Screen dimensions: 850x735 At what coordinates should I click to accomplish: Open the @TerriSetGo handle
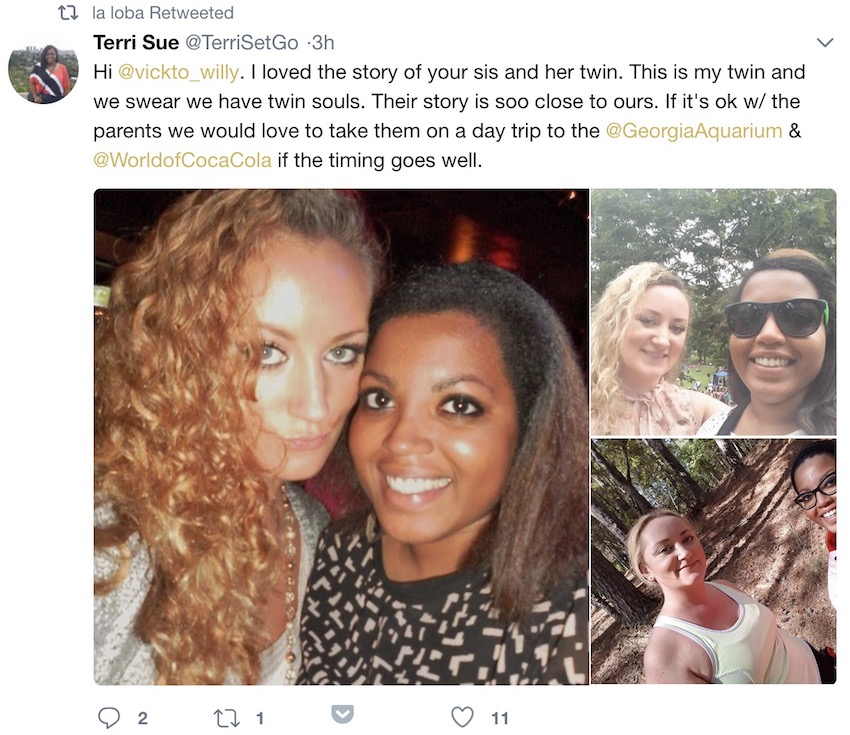pos(242,42)
